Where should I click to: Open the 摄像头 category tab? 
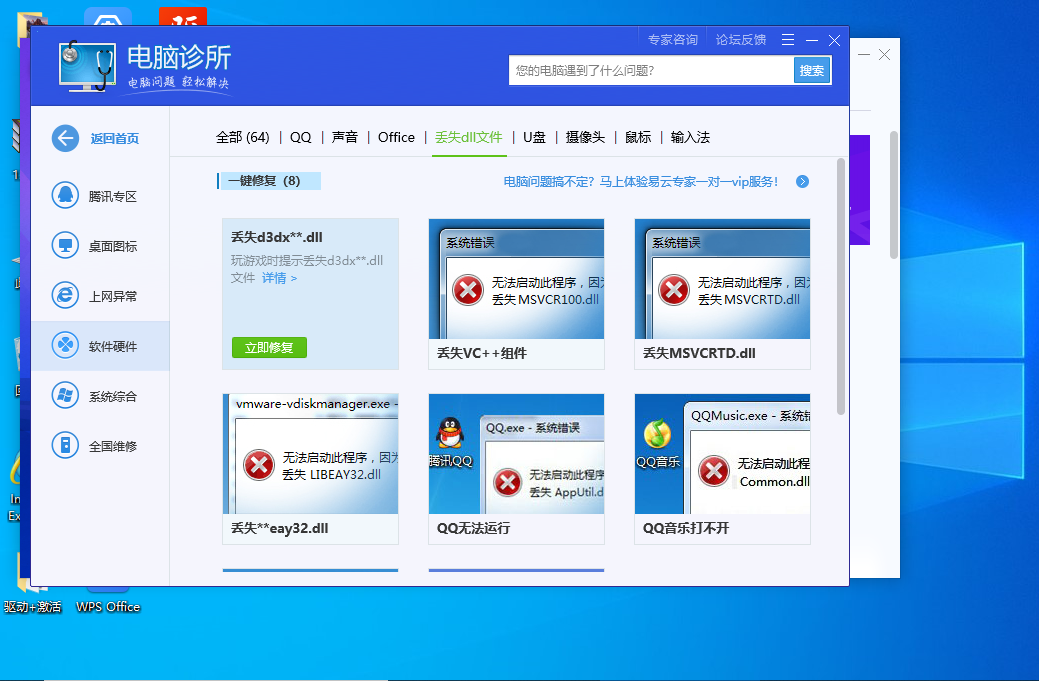pos(585,138)
